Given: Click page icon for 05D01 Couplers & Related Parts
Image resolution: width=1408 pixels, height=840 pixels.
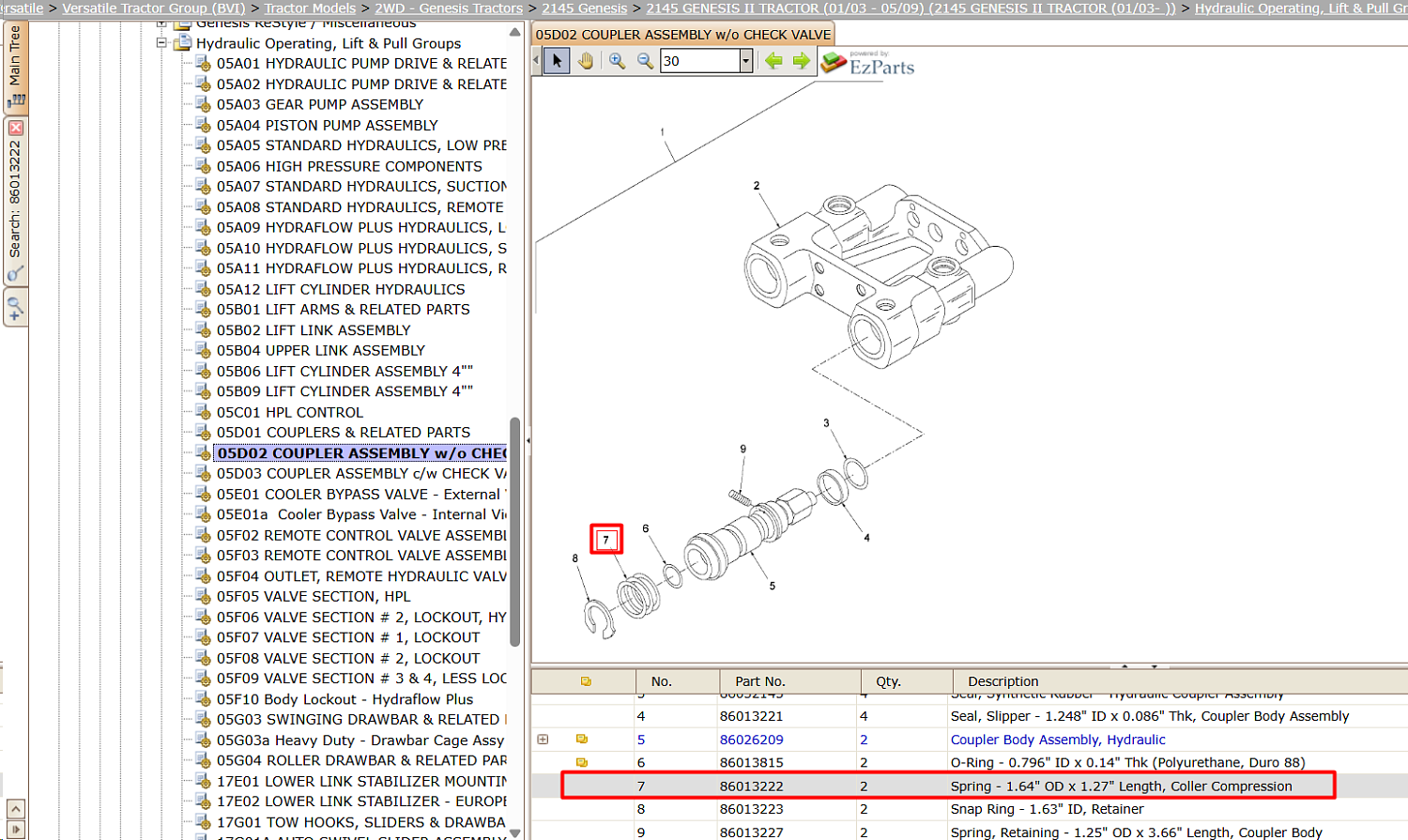Looking at the screenshot, I should click(202, 433).
